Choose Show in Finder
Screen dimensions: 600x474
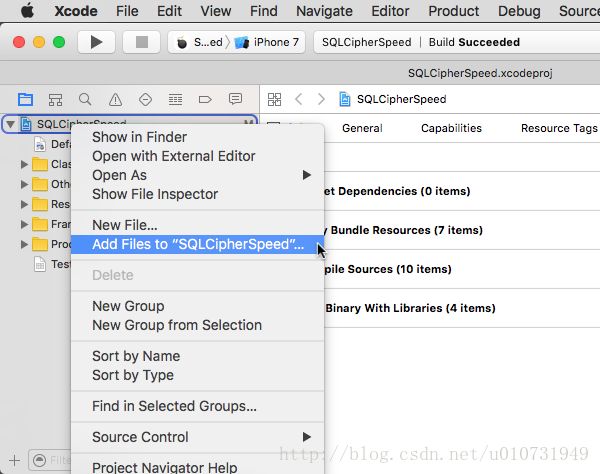pyautogui.click(x=197, y=137)
